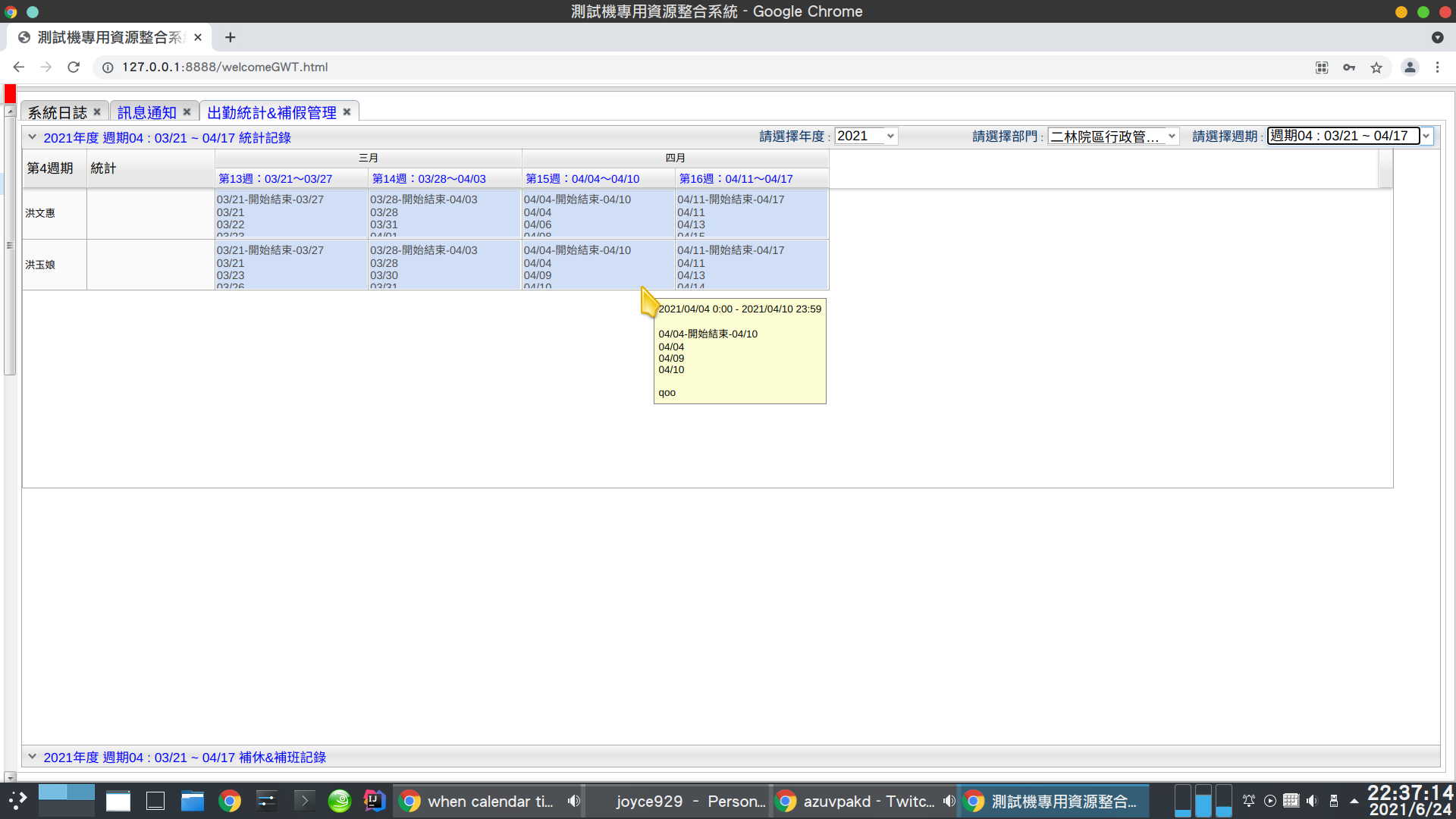
Task: Switch to the 訊息通知 tab
Action: [147, 112]
